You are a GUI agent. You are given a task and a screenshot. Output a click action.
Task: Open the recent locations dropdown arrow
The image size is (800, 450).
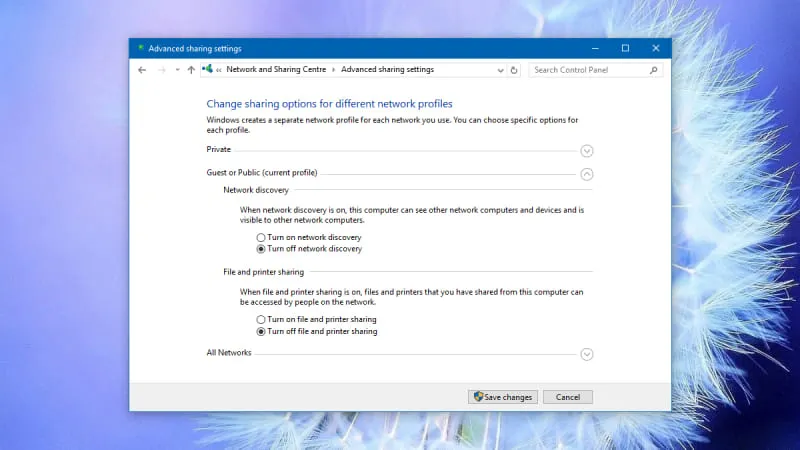tap(177, 70)
